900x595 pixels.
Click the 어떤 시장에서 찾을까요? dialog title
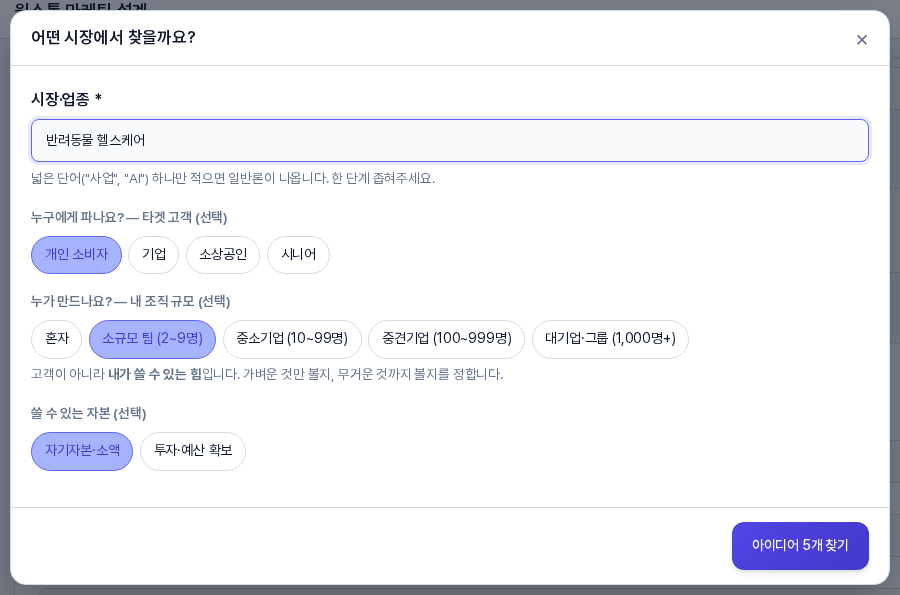click(113, 37)
